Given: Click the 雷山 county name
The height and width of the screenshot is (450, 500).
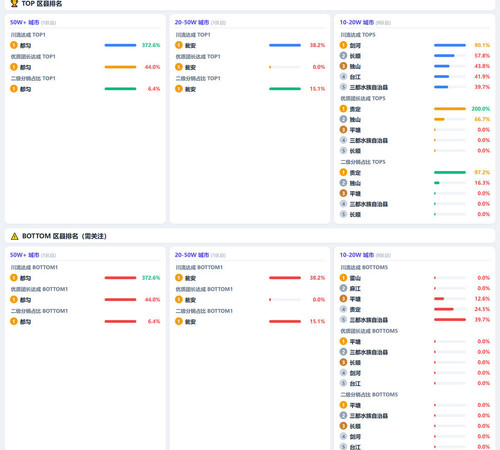Looking at the screenshot, I should tap(355, 278).
